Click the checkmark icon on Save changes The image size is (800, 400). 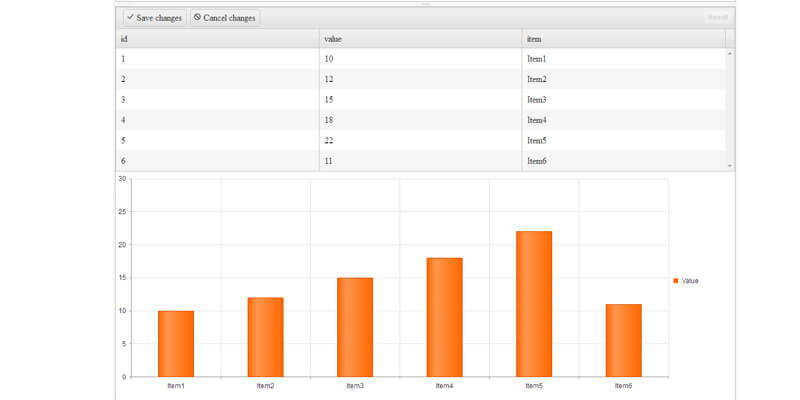tap(131, 18)
